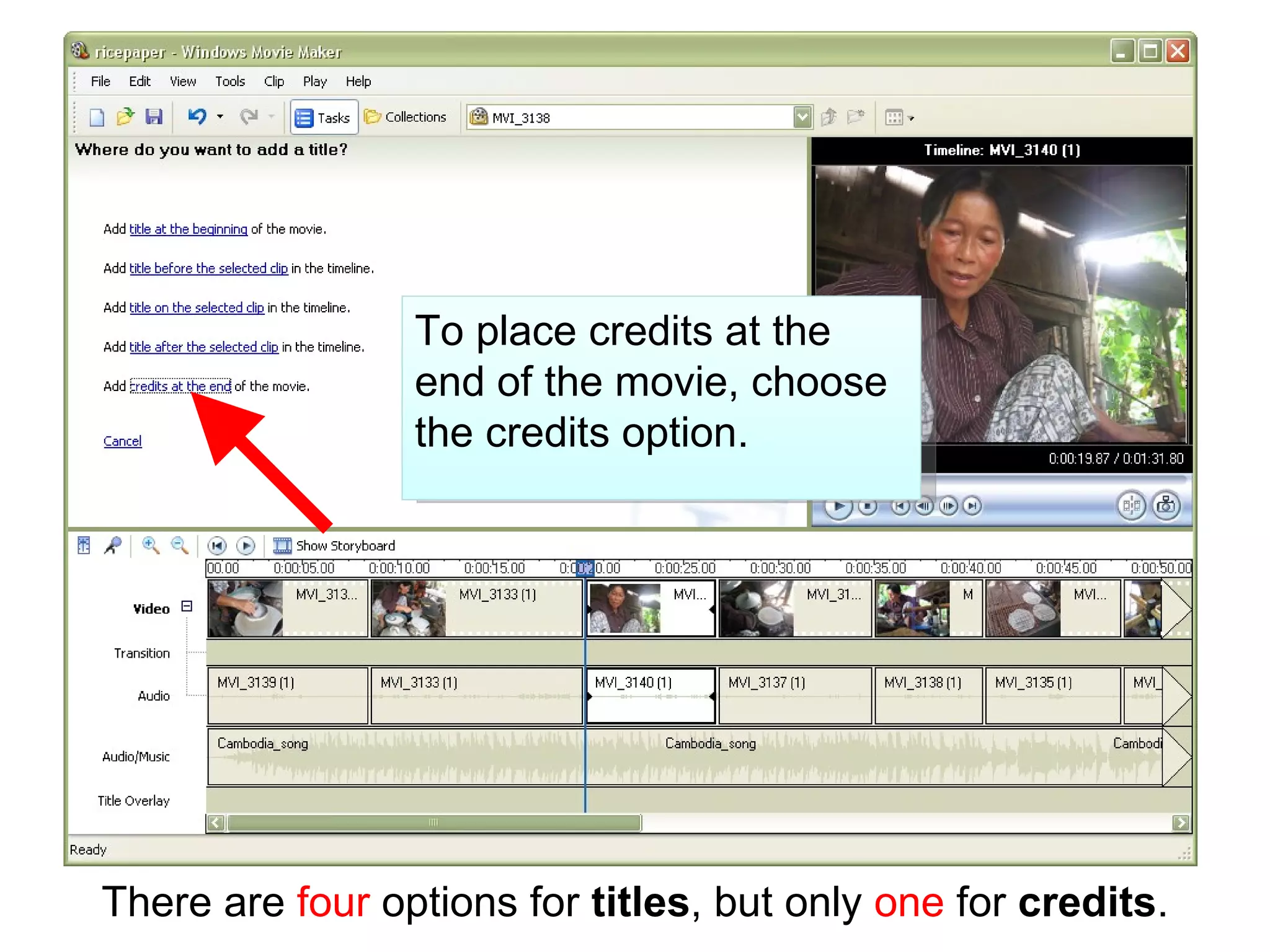Click 'title on the selected clip' link
1270x952 pixels.
[197, 307]
